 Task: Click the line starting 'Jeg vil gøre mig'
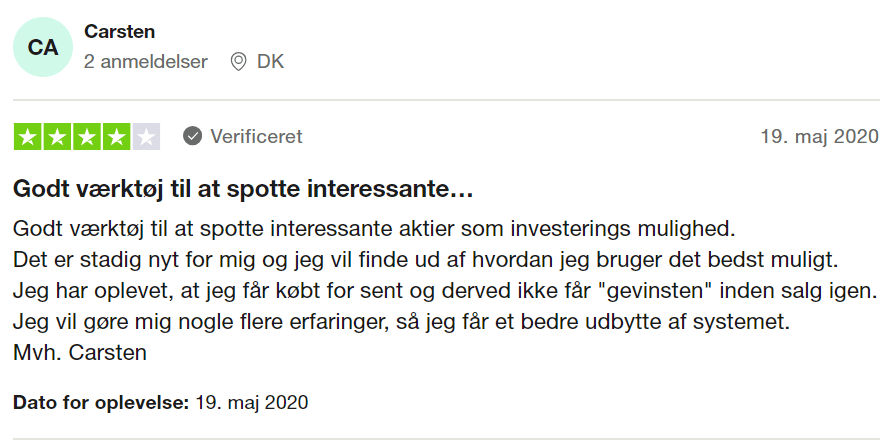coord(401,322)
